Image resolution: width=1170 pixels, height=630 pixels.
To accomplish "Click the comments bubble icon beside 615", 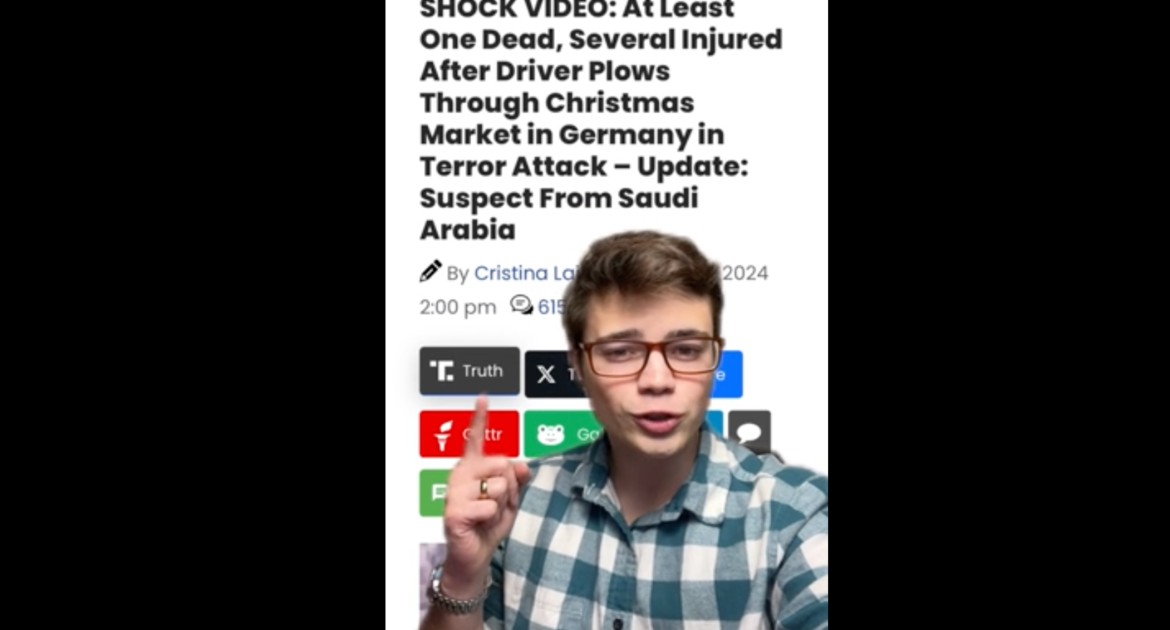I will point(522,305).
